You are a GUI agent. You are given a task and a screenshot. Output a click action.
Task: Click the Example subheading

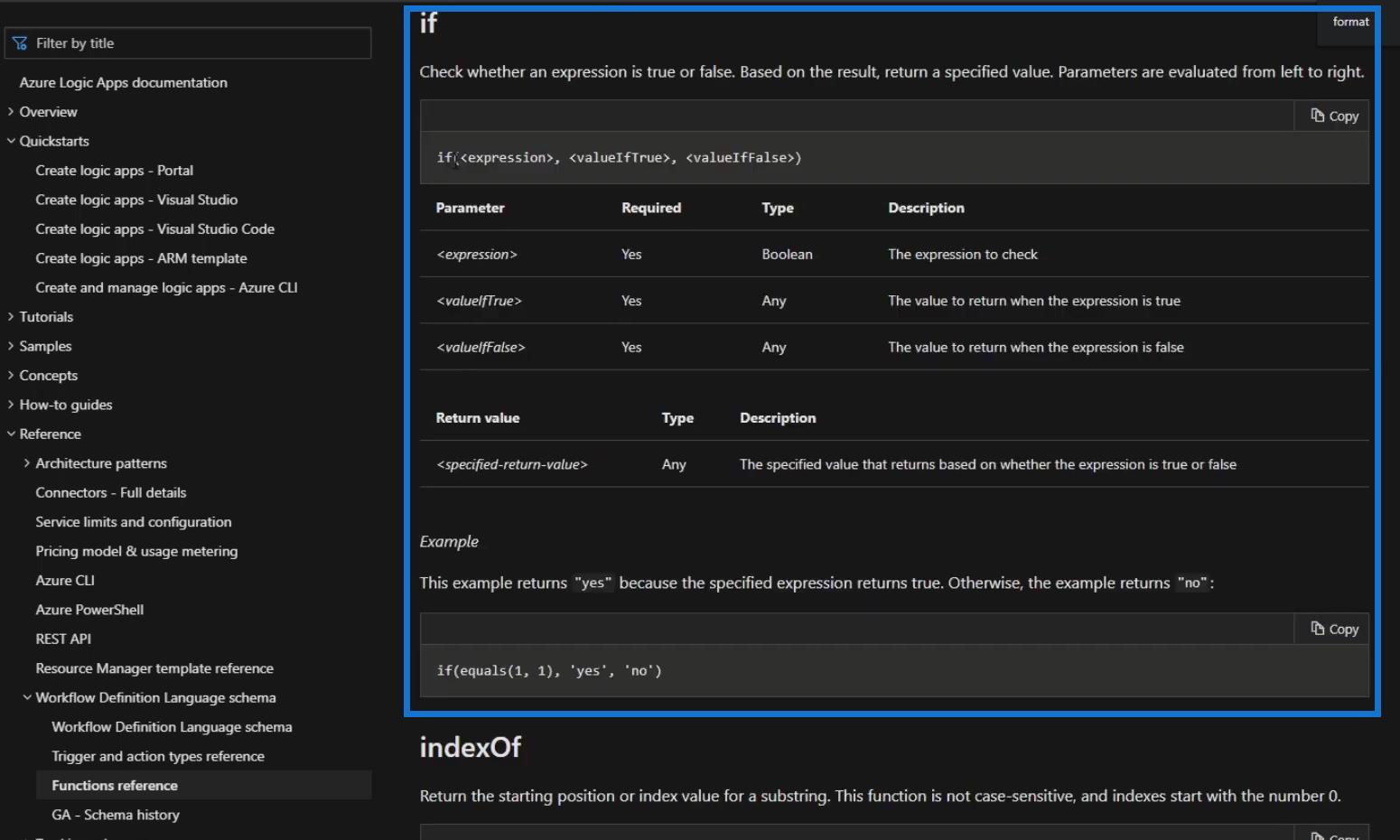(x=449, y=542)
